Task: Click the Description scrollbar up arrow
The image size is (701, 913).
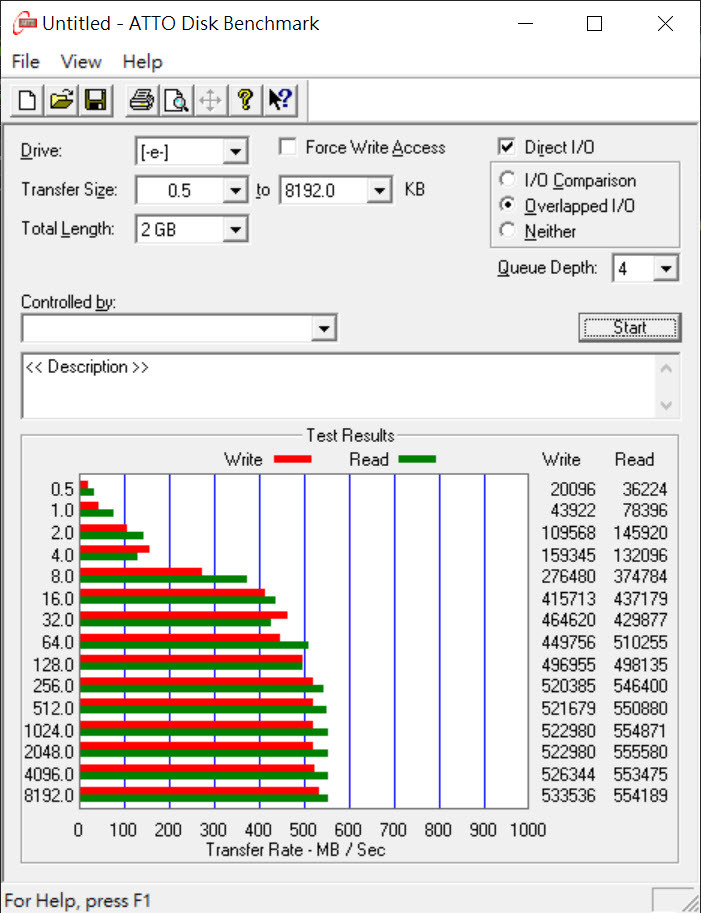Action: tap(667, 369)
